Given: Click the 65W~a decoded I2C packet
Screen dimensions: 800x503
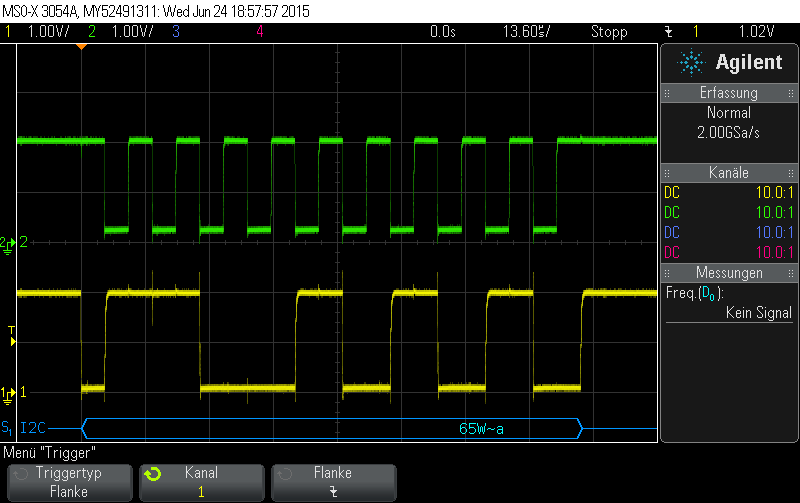Looking at the screenshot, I should 481,429.
